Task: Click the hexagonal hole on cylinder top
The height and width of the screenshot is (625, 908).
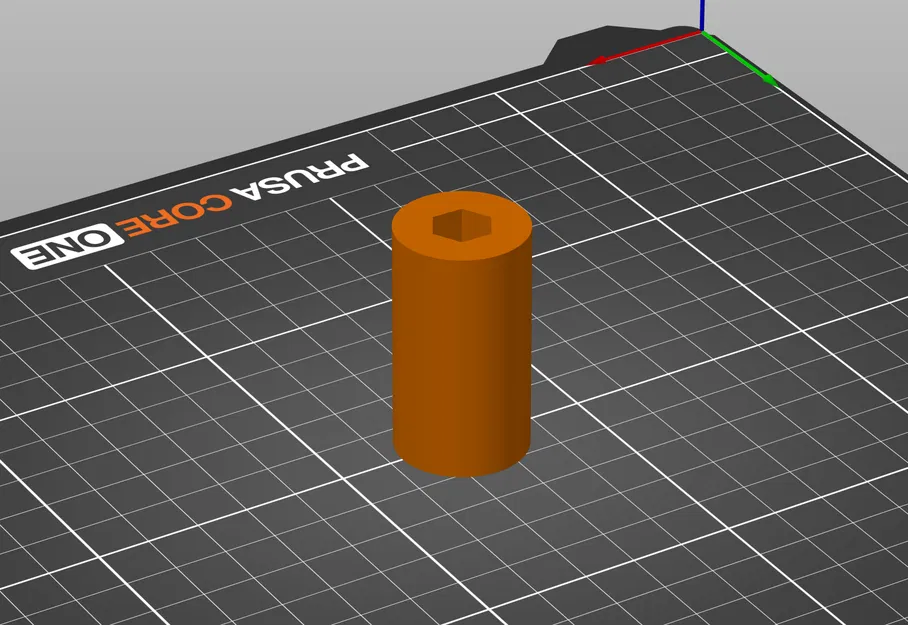Action: tap(462, 225)
